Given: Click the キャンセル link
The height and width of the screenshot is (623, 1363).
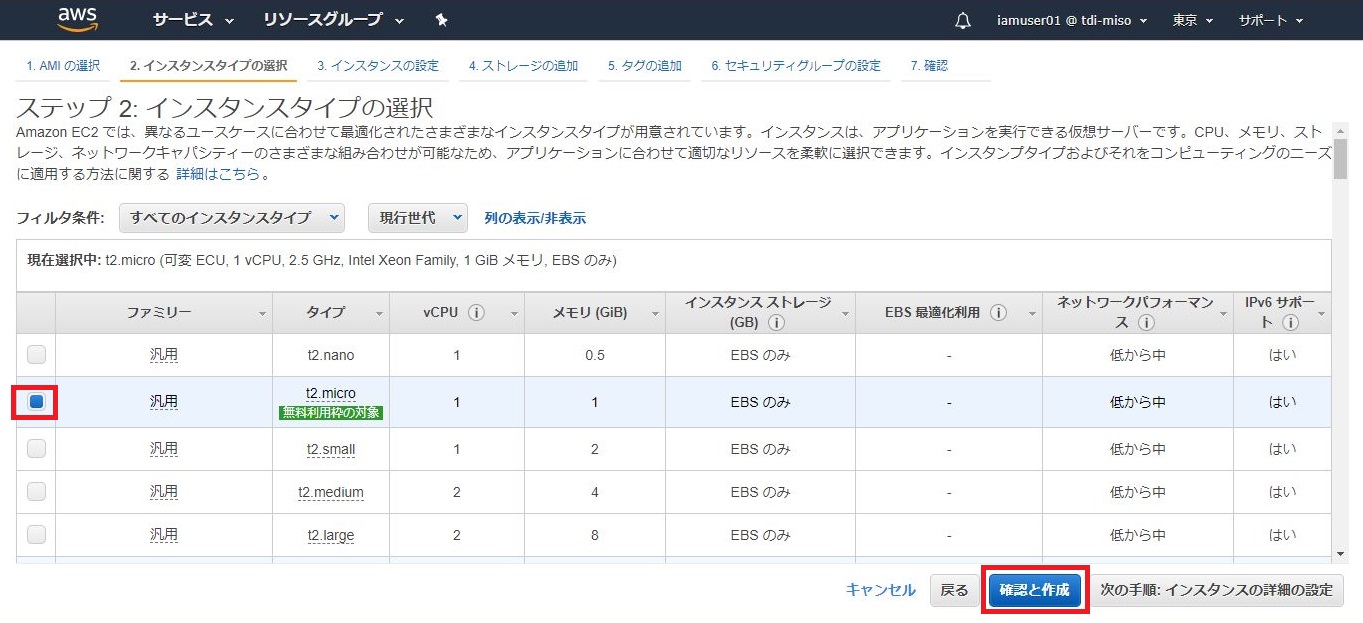Looking at the screenshot, I should [880, 590].
